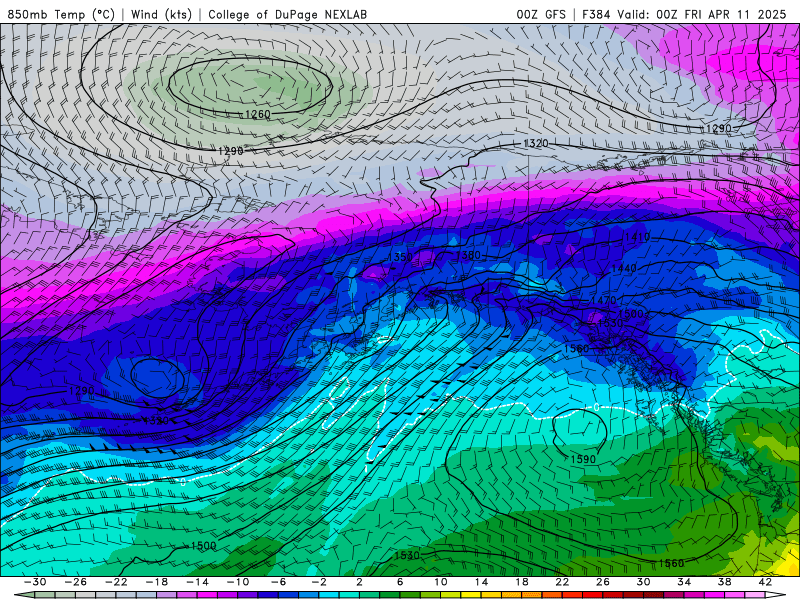Click the 1260 height contour label
Viewport: 800px width, 600px height.
coord(258,114)
